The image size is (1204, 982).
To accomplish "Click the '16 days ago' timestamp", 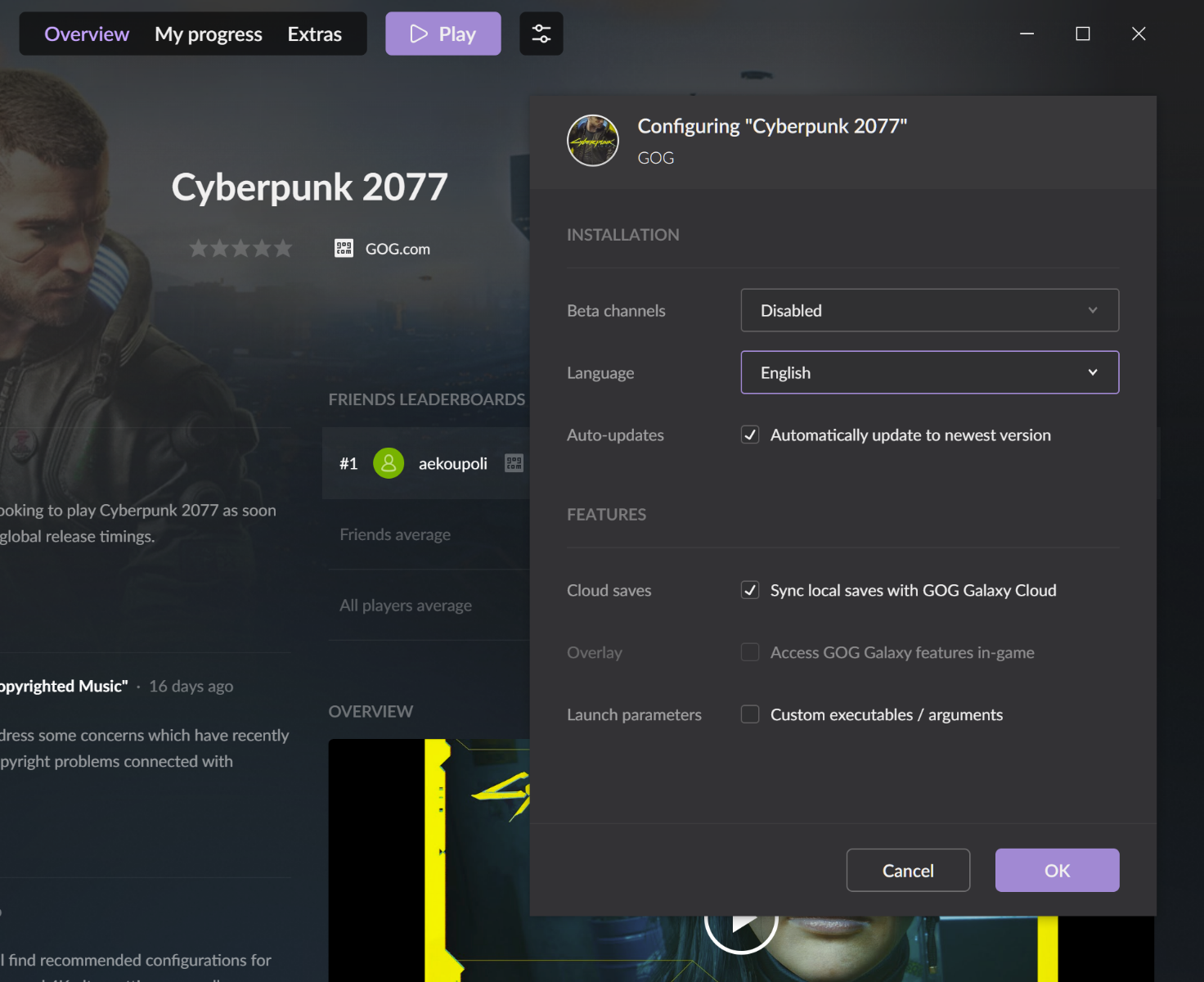I will [x=191, y=686].
